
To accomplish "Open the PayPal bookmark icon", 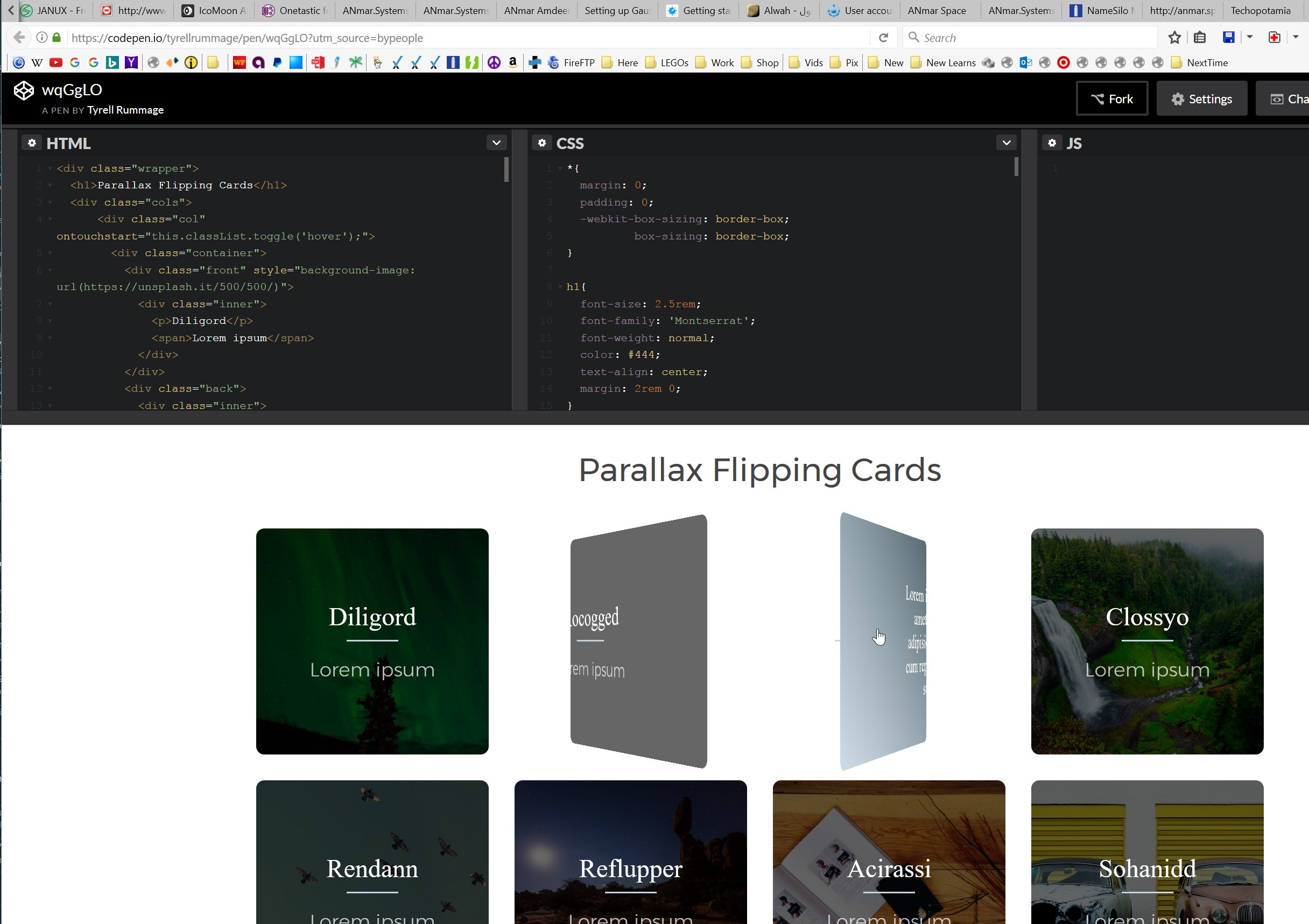I will pos(277,63).
